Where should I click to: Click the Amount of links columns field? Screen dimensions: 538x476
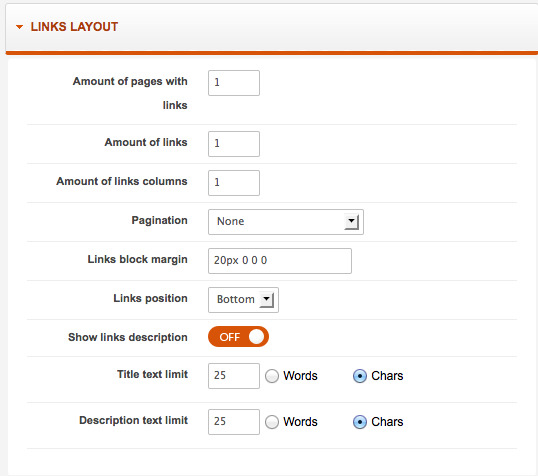click(234, 183)
